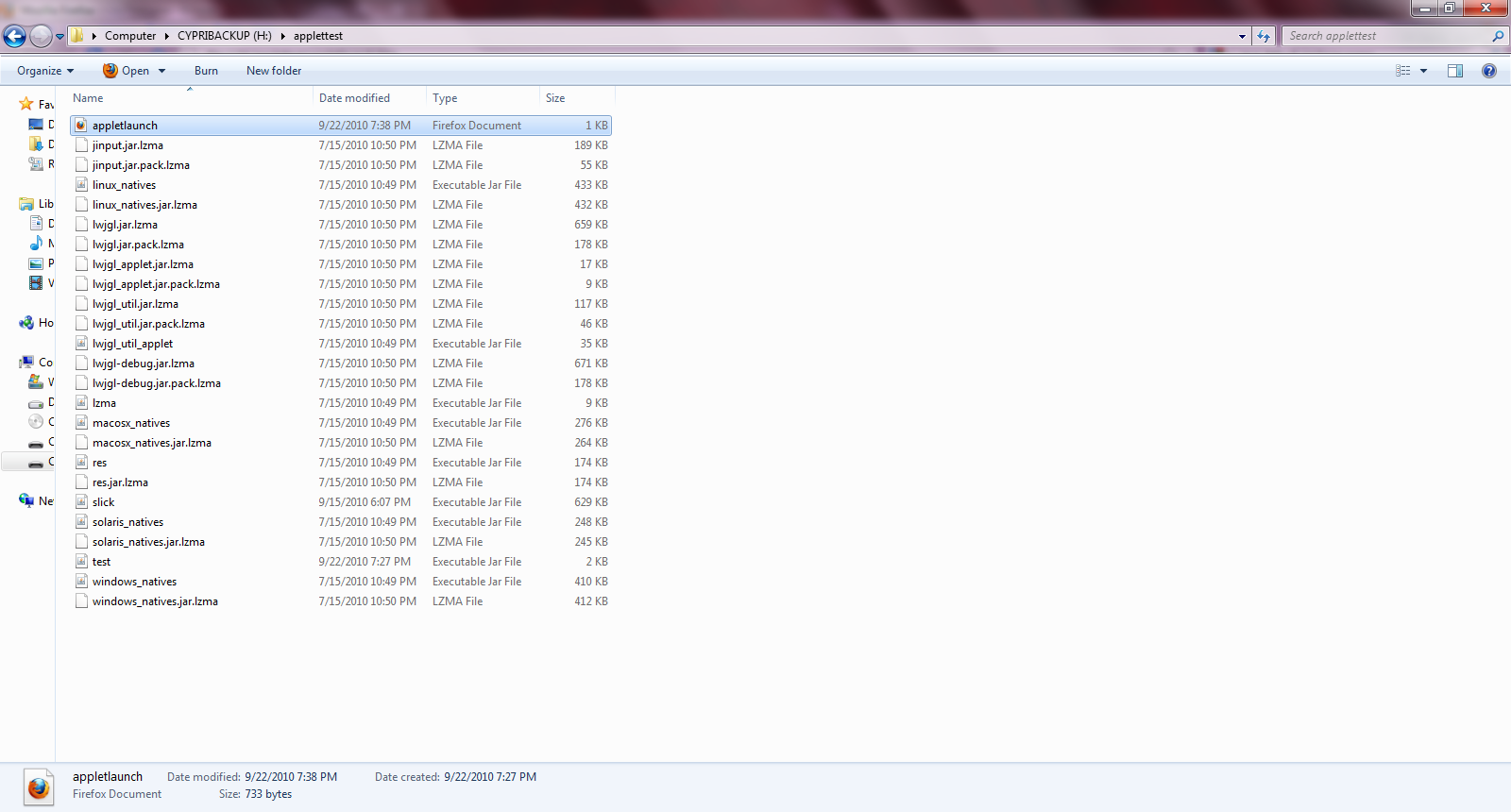
Task: Open the Organize menu
Action: click(x=44, y=71)
